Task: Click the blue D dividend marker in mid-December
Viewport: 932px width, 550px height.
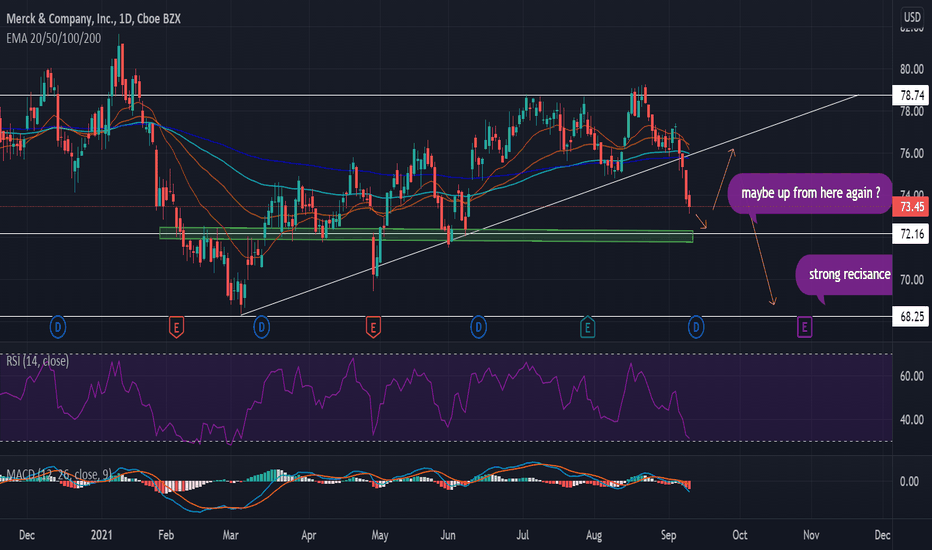Action: (58, 327)
